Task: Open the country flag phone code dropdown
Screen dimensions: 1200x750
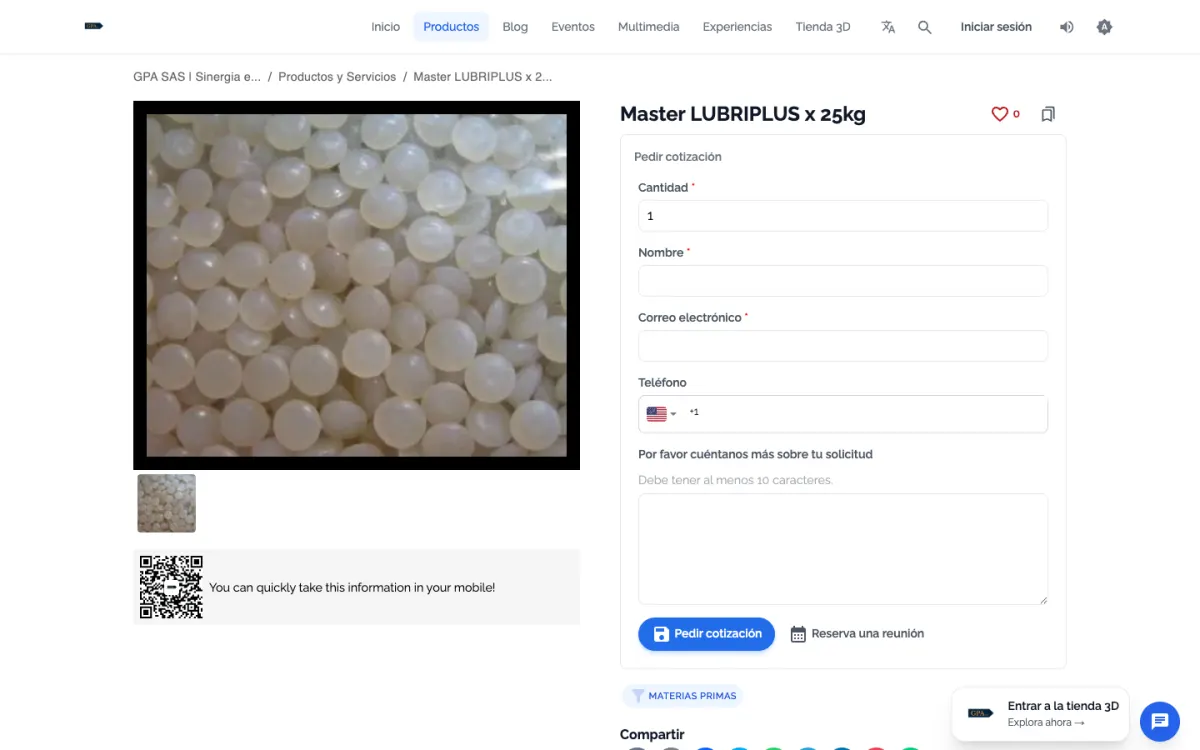Action: tap(661, 414)
